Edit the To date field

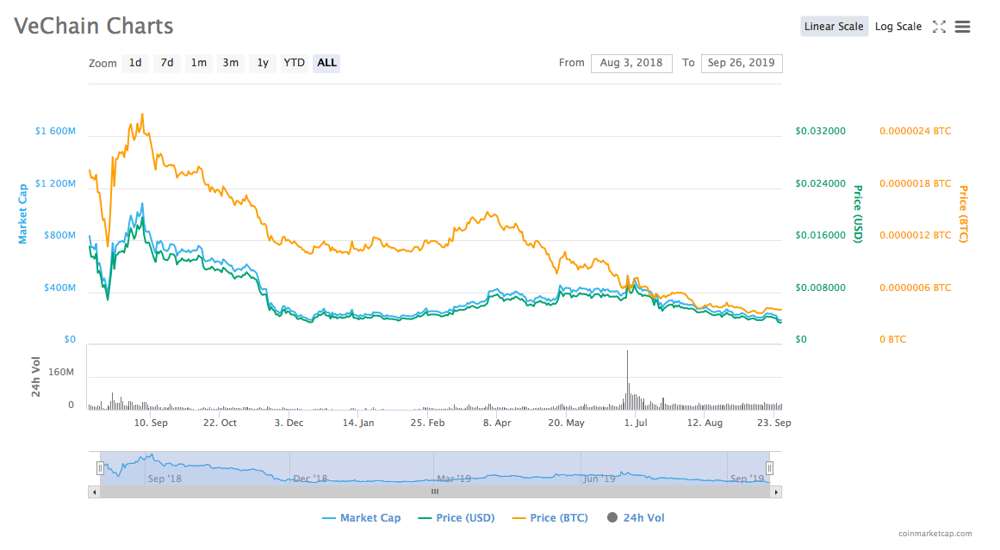(x=741, y=63)
